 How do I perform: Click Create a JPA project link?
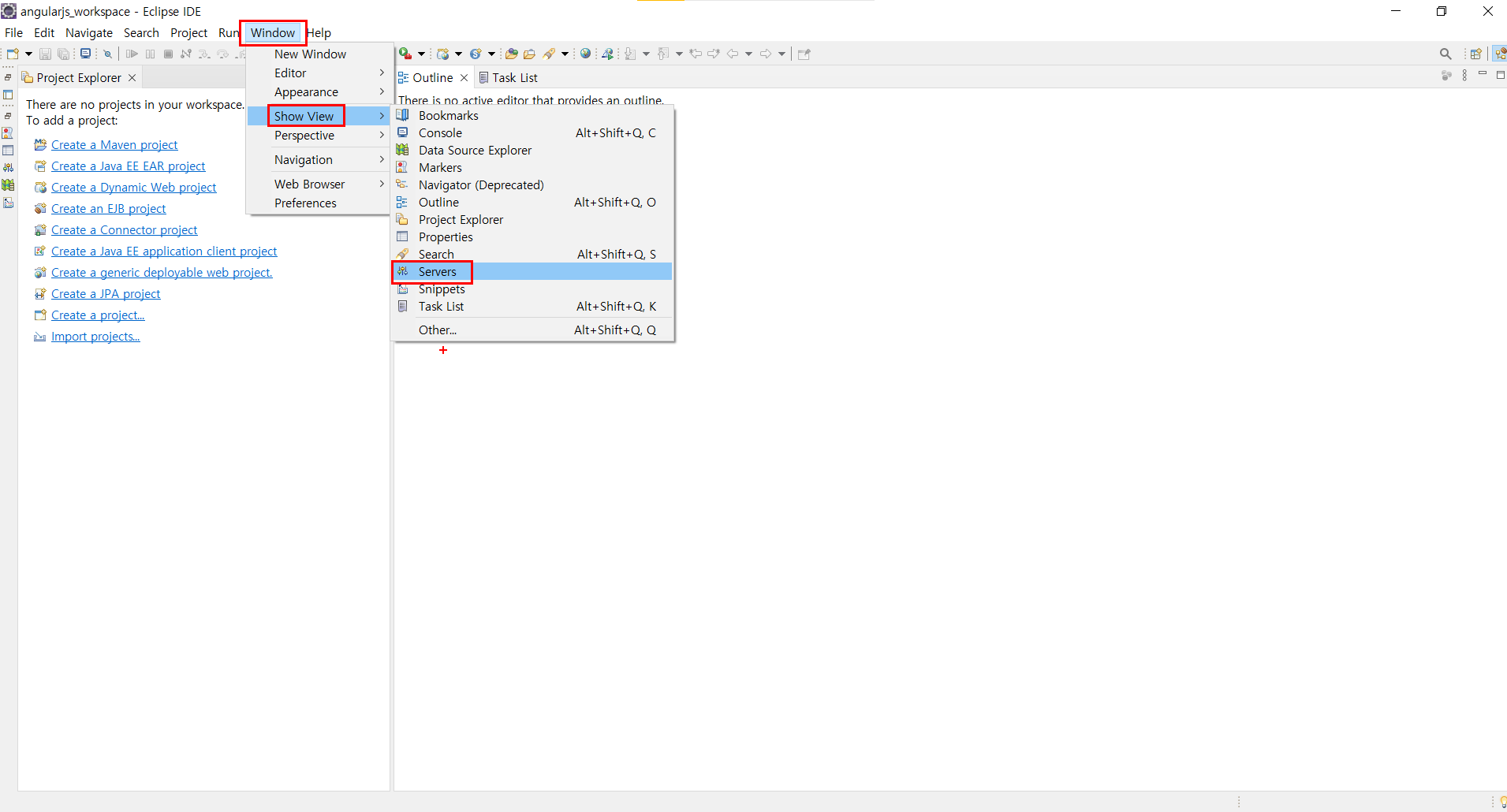click(106, 293)
